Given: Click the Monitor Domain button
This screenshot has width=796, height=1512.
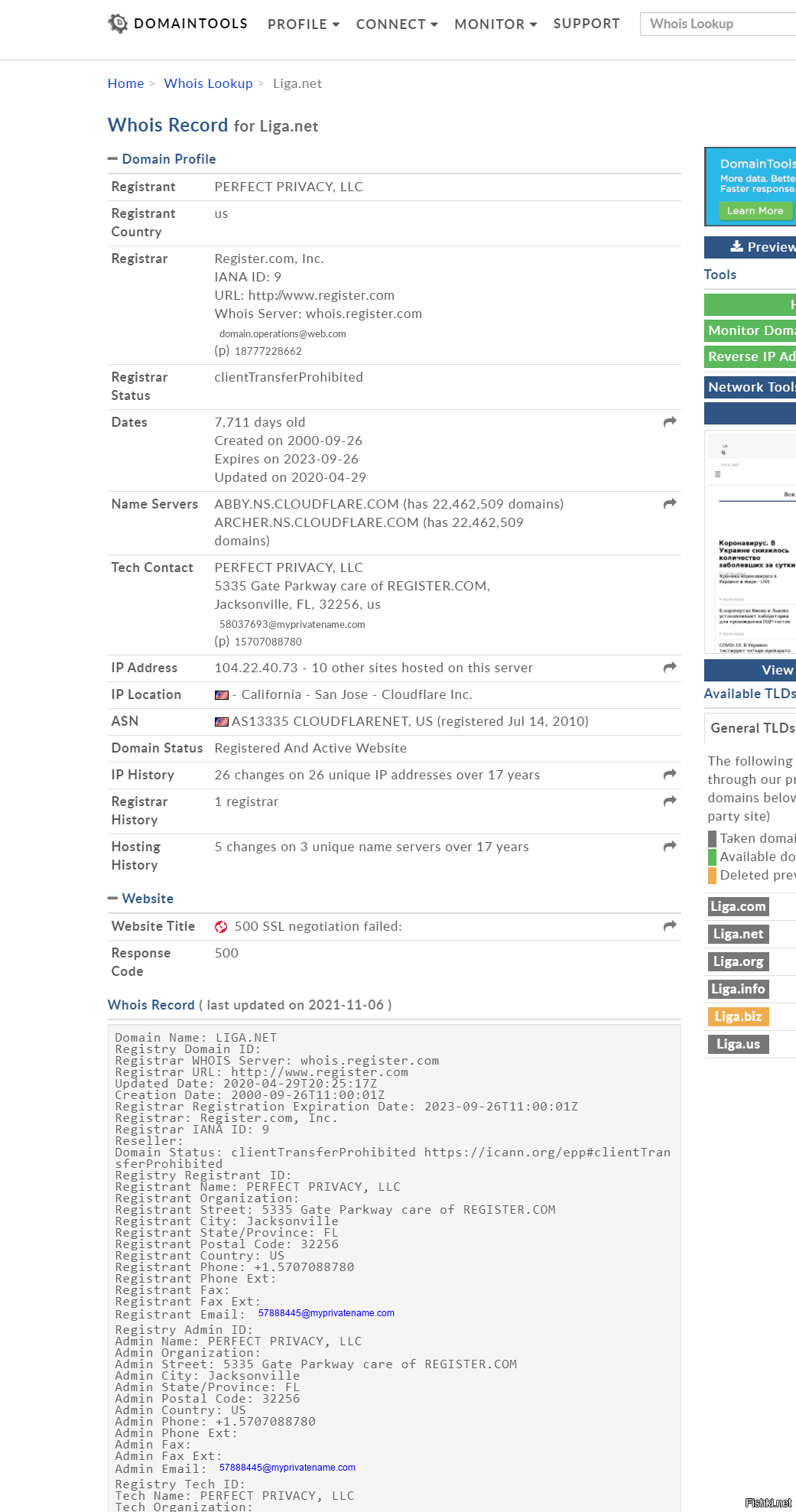Looking at the screenshot, I should point(750,330).
